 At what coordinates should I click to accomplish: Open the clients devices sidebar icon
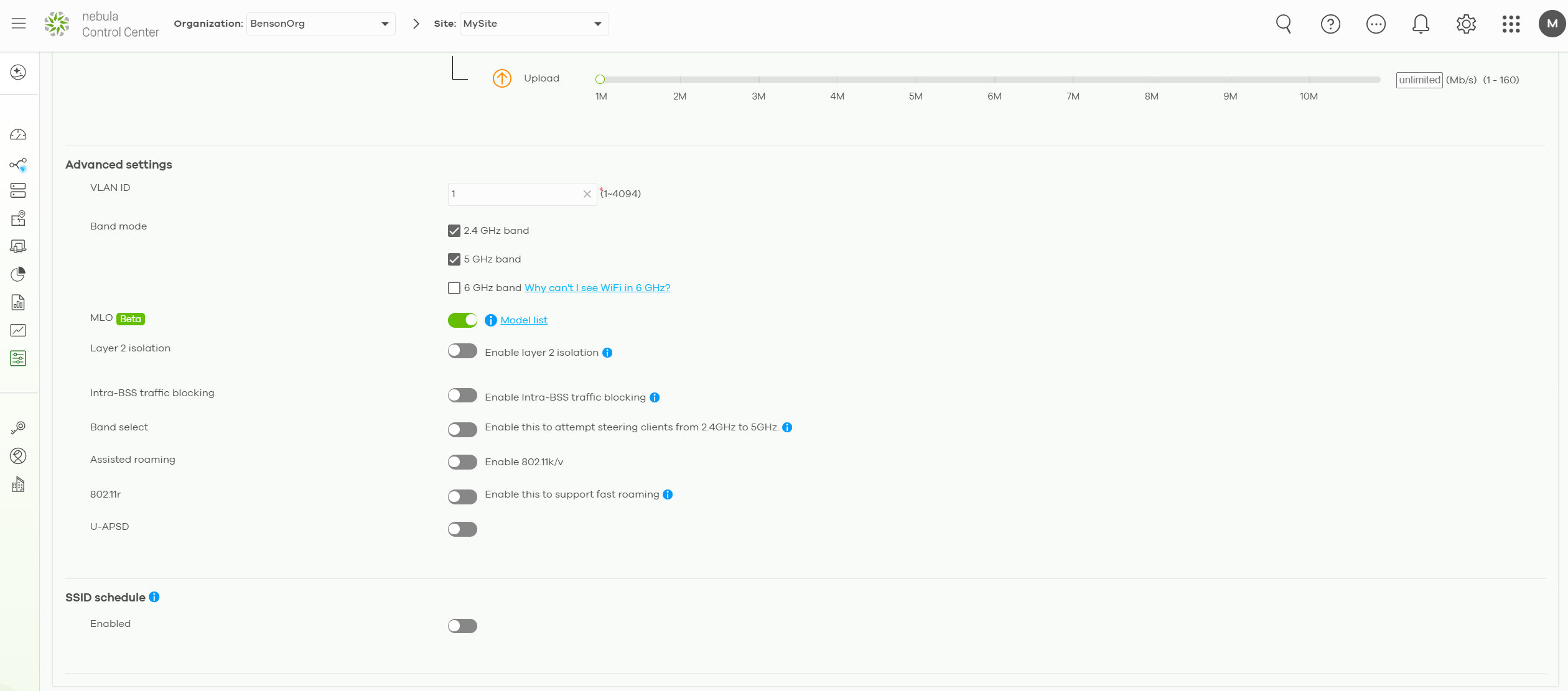click(18, 246)
